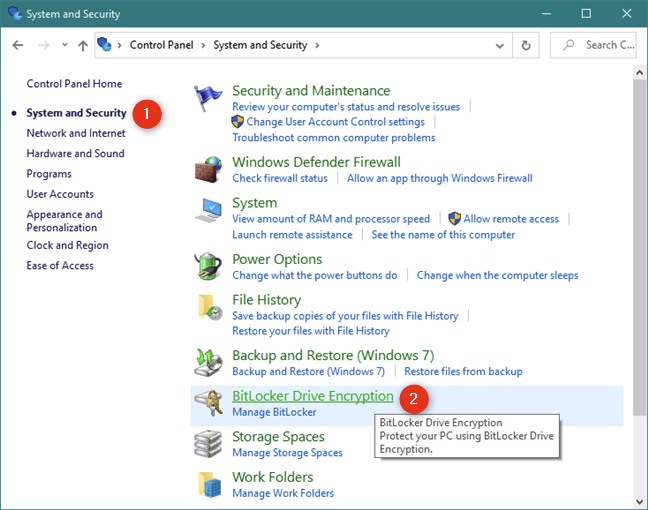Click Manage Storage Spaces

pos(288,453)
